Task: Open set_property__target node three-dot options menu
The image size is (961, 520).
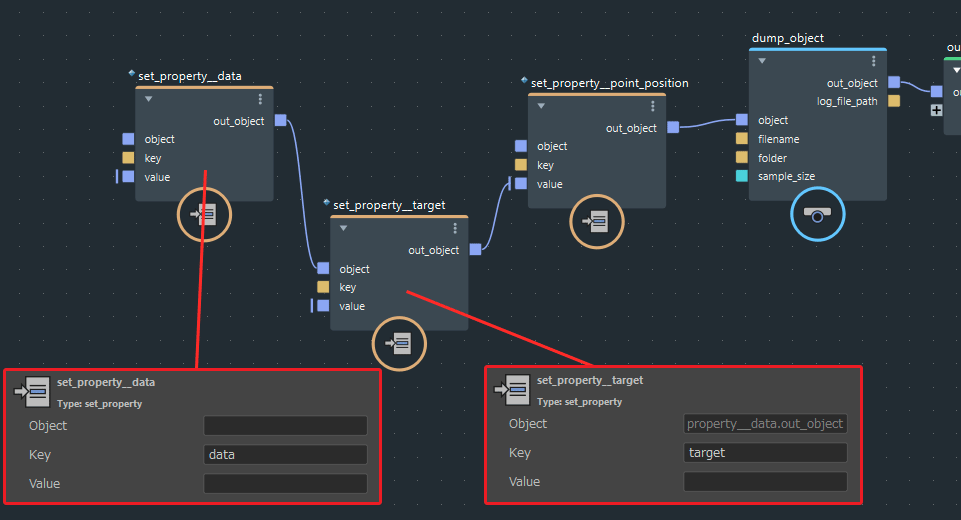Action: tap(455, 228)
